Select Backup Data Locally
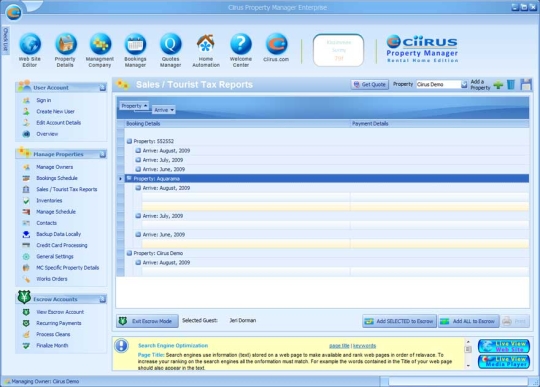The width and height of the screenshot is (540, 387). point(59,234)
